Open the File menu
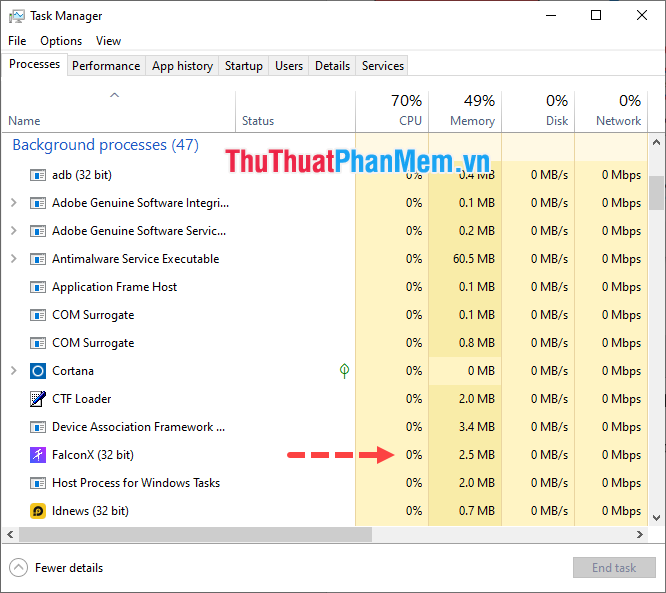The height and width of the screenshot is (593, 666). click(x=17, y=41)
